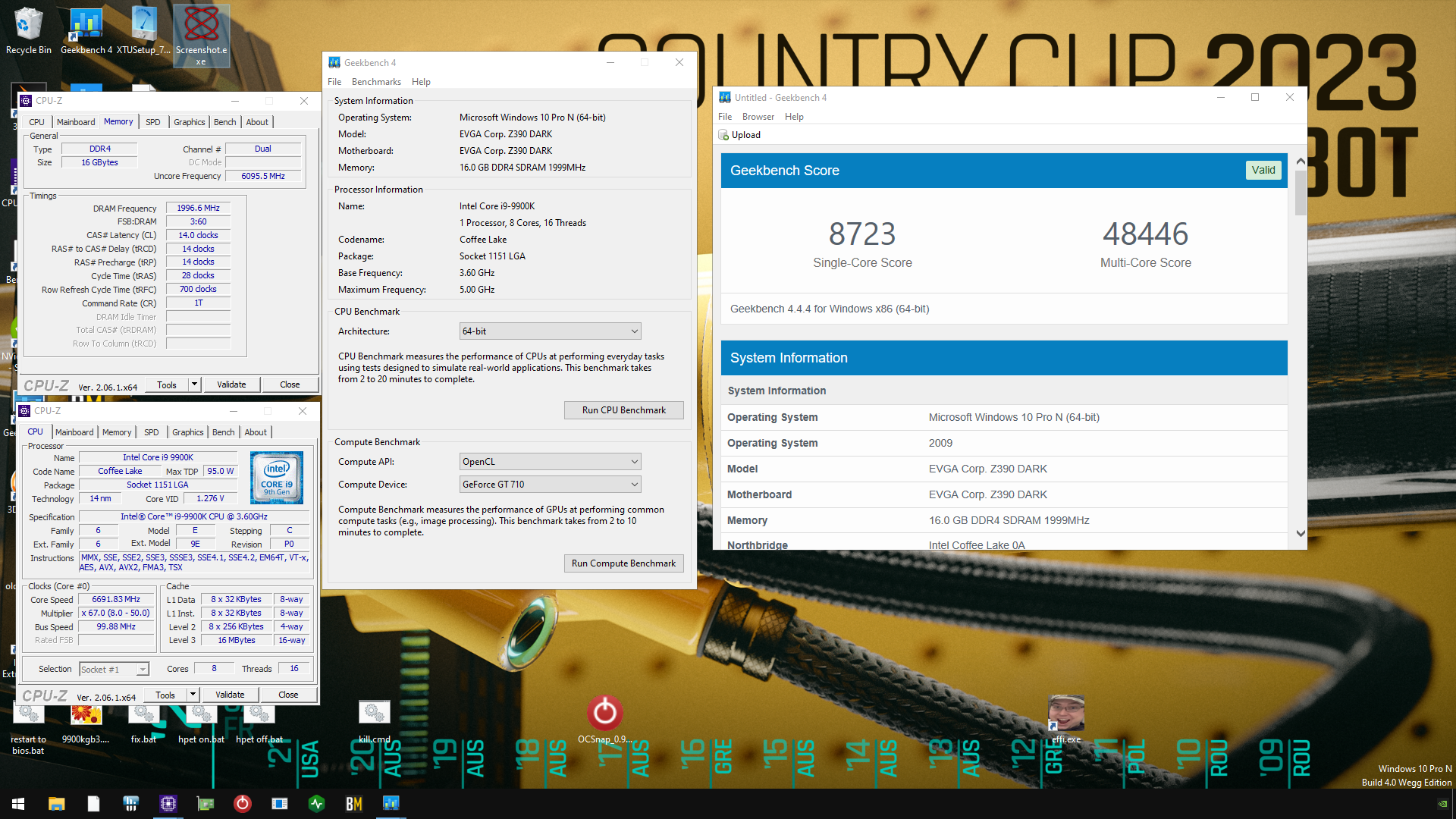The image size is (1456, 819).
Task: Click the green graphics card taskbar icon
Action: coord(205,804)
